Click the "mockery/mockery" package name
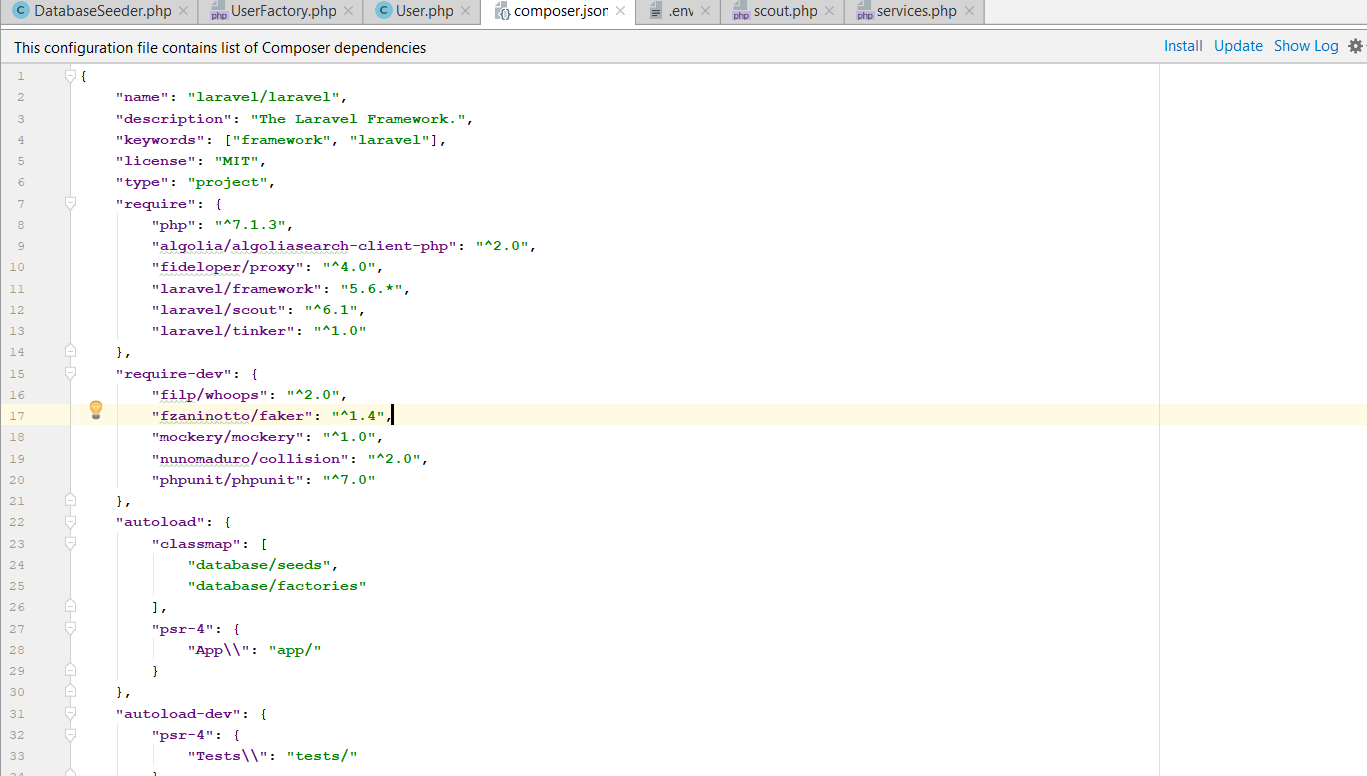Viewport: 1367px width, 776px height. 228,437
